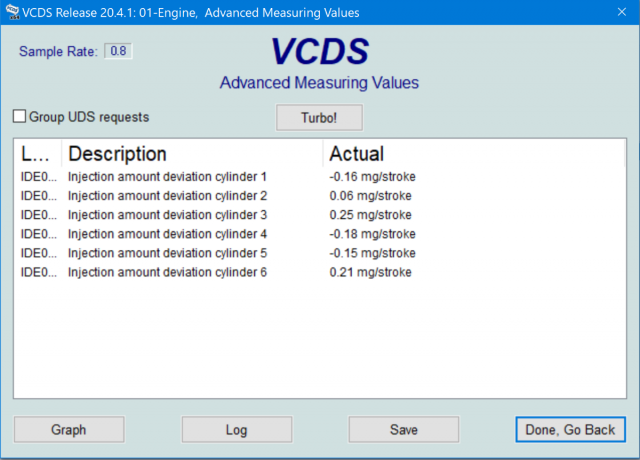Click Done, Go Back button
Screen dimensions: 640x460
pyautogui.click(x=570, y=430)
